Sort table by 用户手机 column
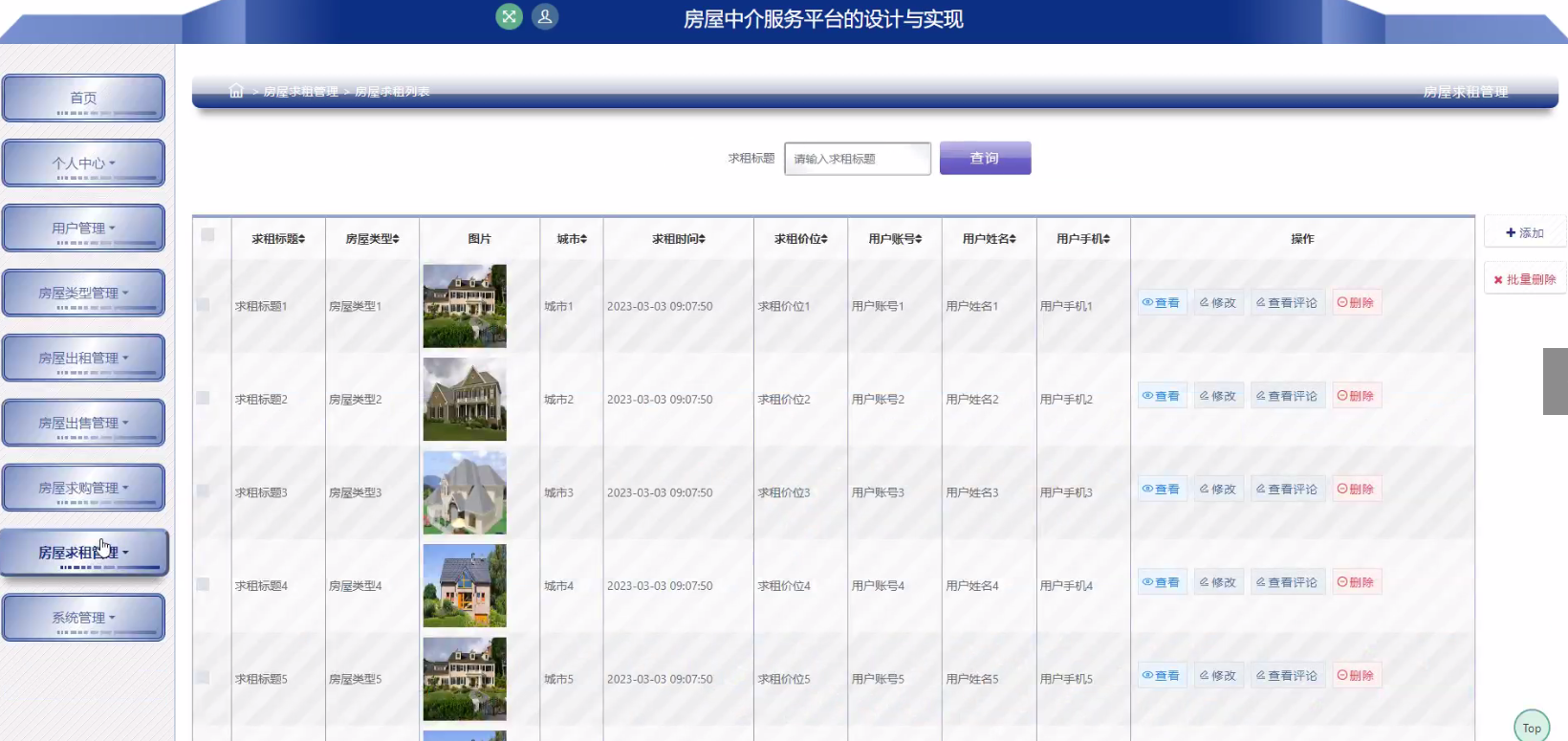The width and height of the screenshot is (1568, 741). [1082, 239]
